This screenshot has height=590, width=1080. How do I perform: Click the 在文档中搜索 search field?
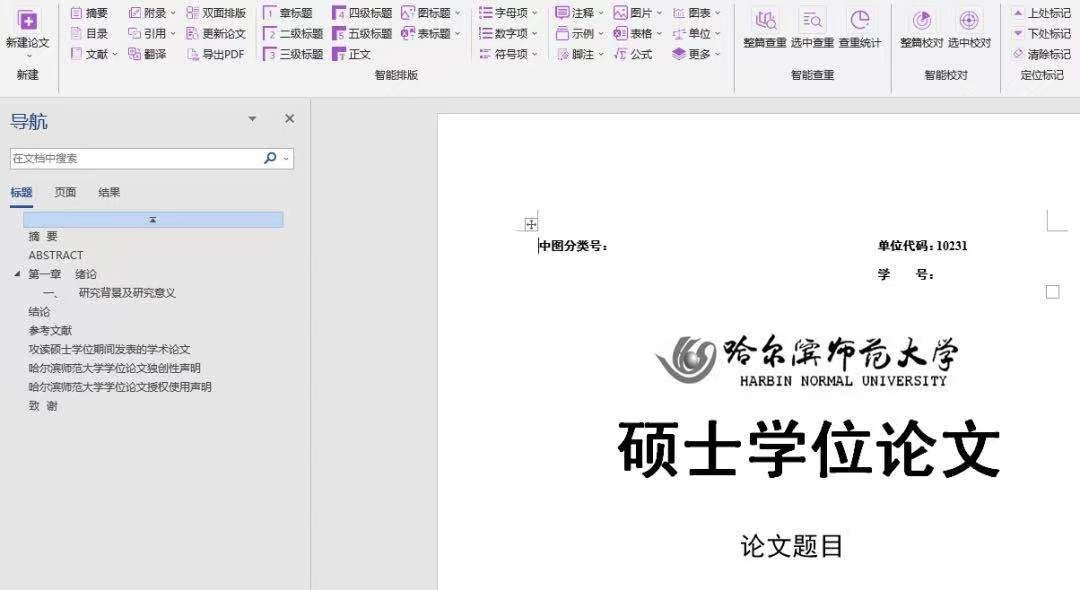click(136, 158)
